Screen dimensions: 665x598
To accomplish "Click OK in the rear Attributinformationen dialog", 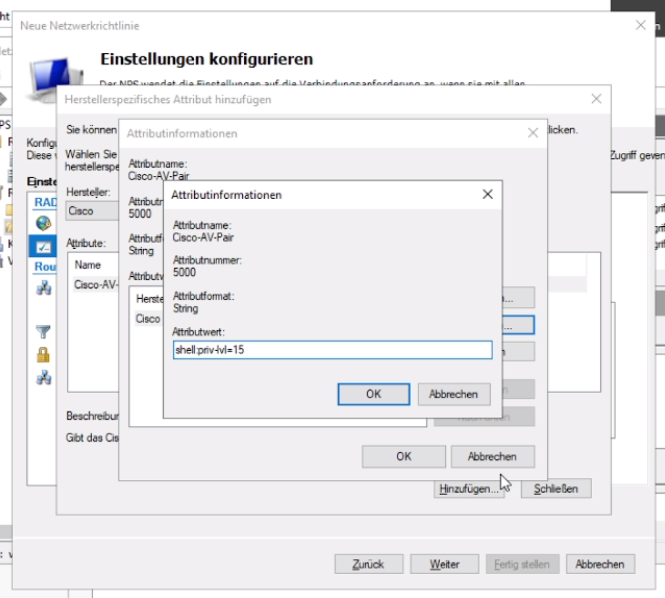I will (x=404, y=456).
